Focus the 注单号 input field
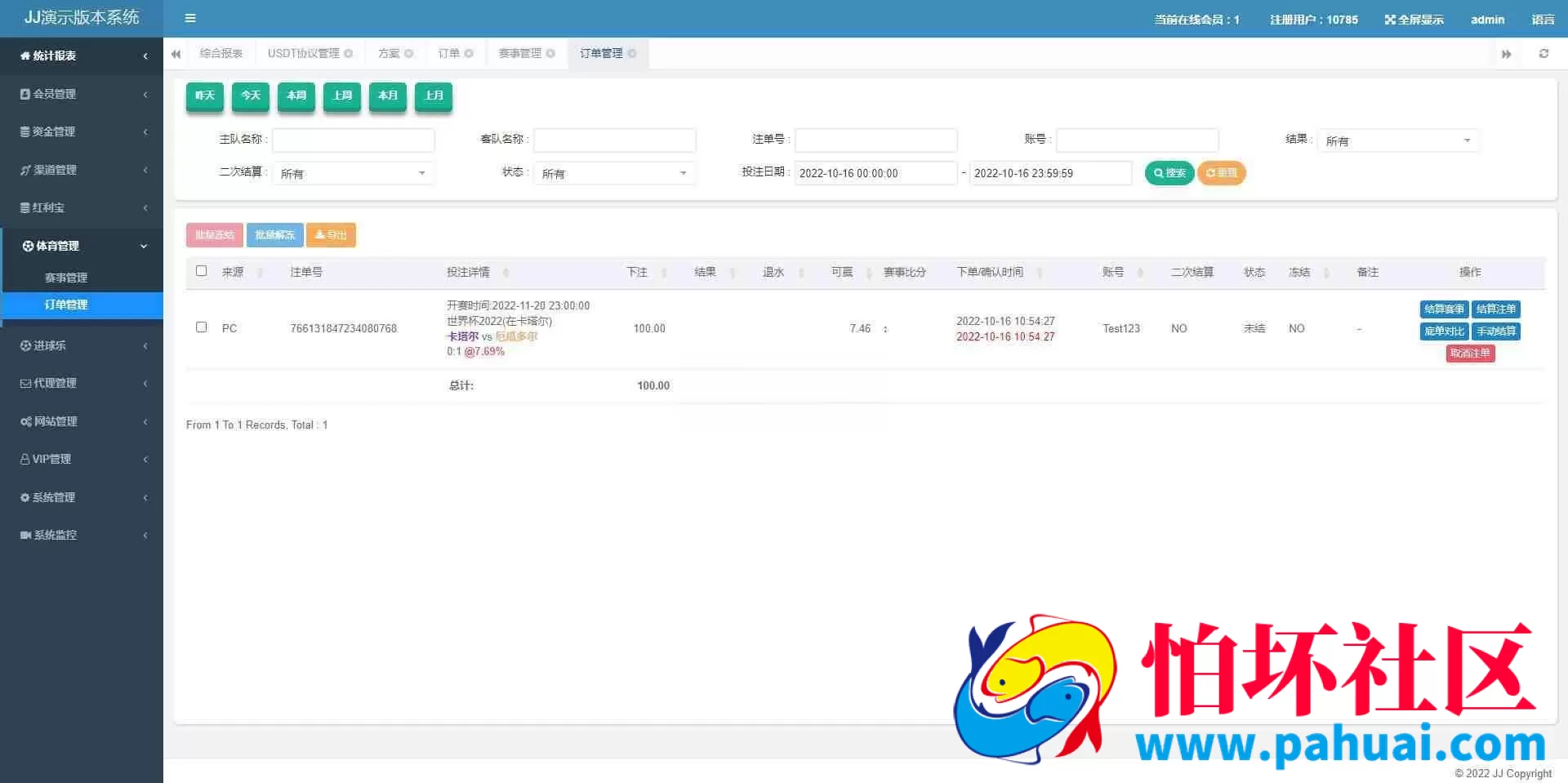This screenshot has height=783, width=1568. [875, 140]
